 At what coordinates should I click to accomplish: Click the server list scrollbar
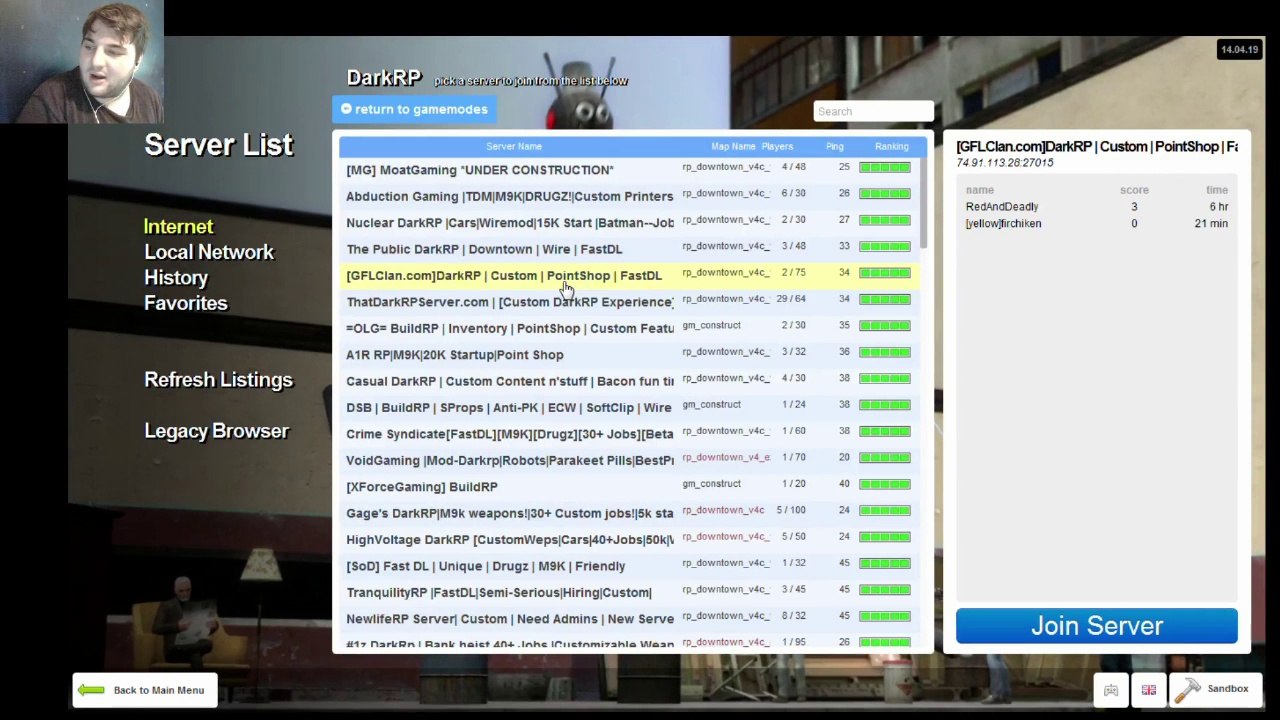click(924, 205)
